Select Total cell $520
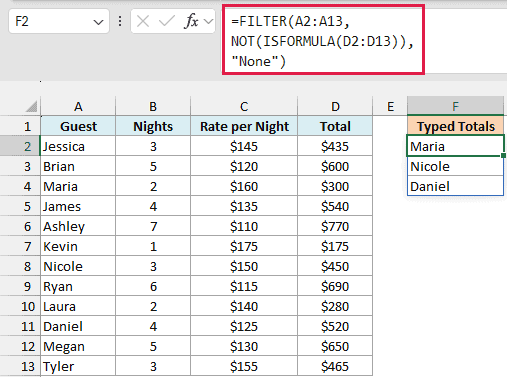The width and height of the screenshot is (507, 377). point(335,326)
